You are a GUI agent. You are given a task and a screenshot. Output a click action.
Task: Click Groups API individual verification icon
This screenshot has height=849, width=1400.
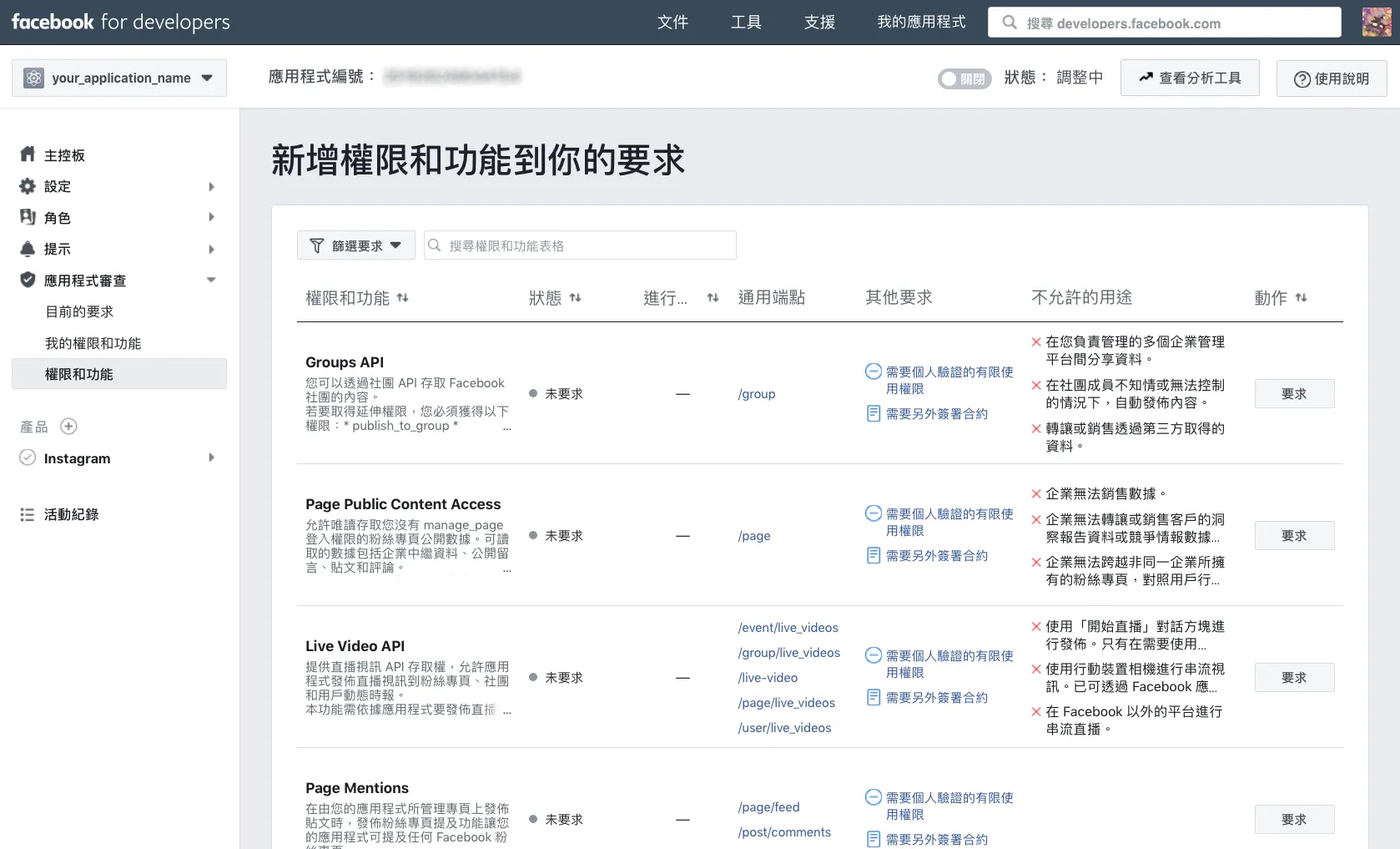[x=874, y=371]
